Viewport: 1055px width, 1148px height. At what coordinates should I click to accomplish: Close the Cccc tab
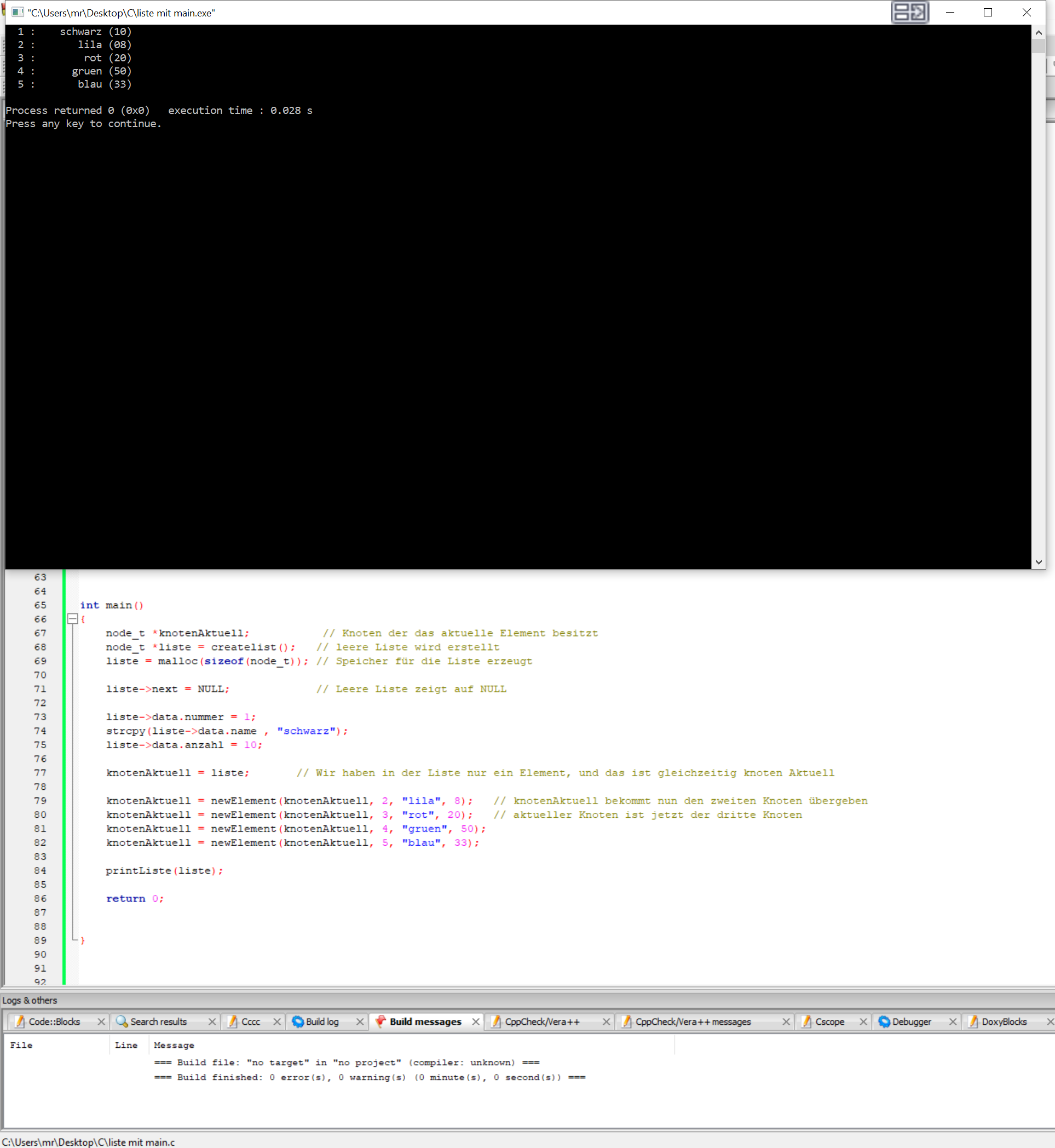click(277, 1022)
